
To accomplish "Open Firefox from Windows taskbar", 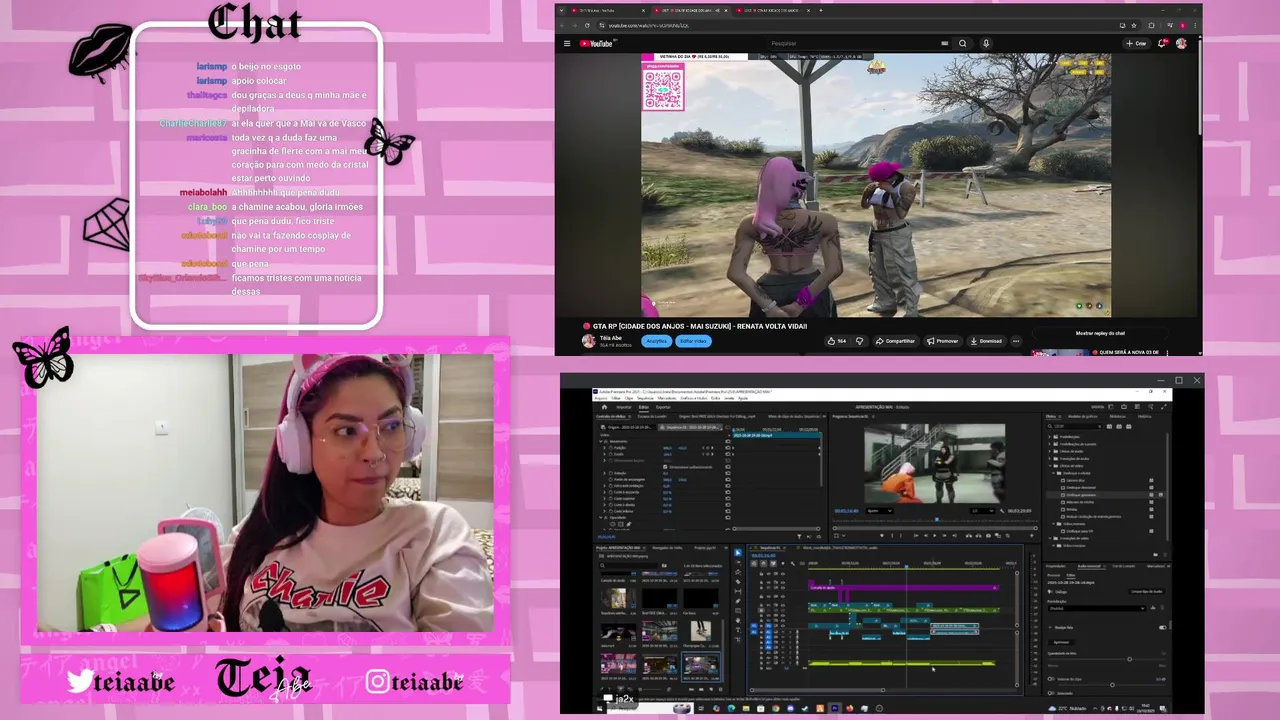I will [849, 708].
